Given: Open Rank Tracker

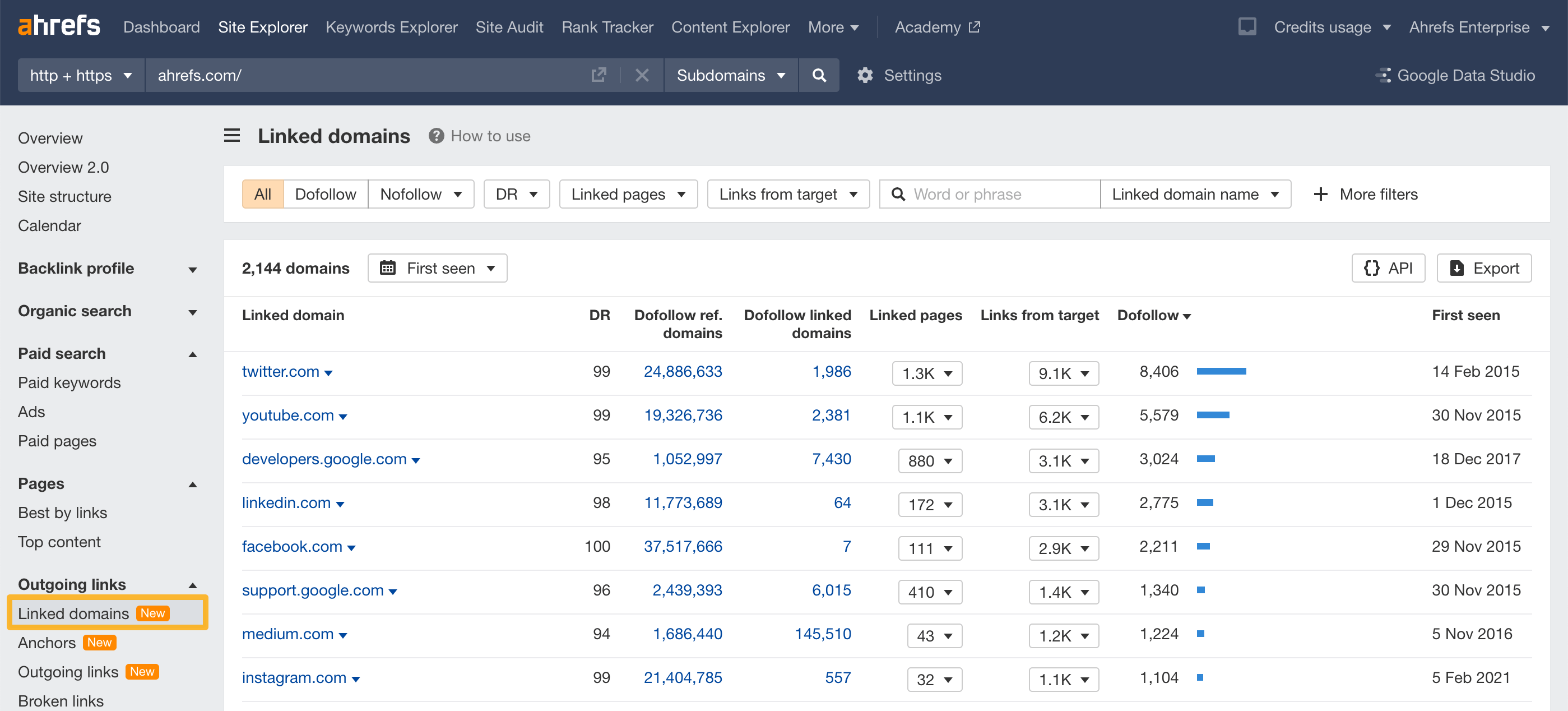Looking at the screenshot, I should (x=607, y=27).
